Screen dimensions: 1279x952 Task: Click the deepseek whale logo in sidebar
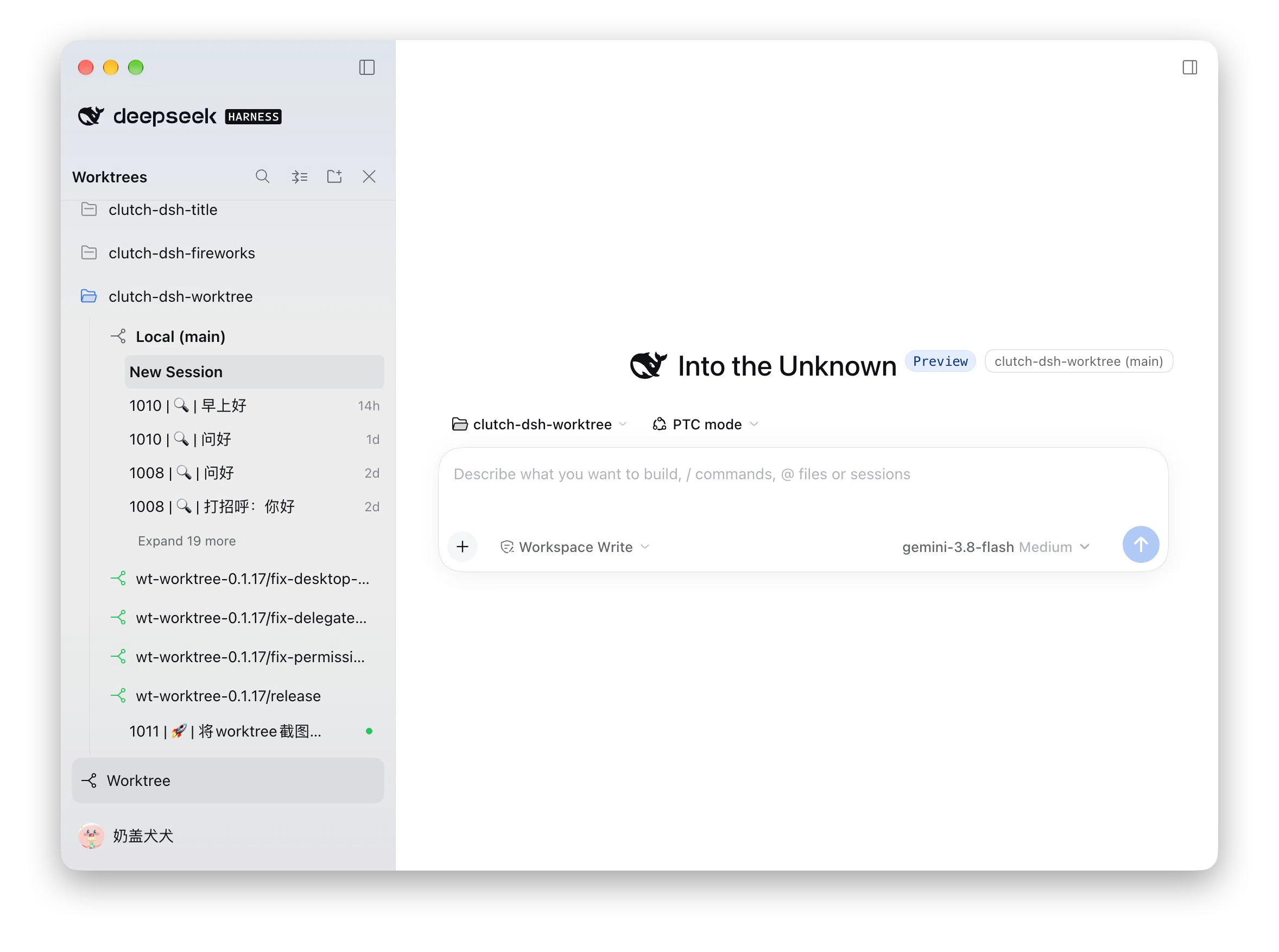coord(91,116)
